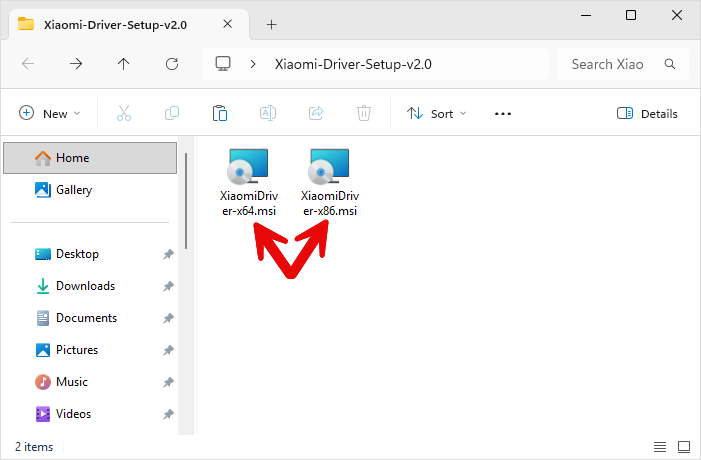
Task: Close the Xiaomi-Driver-Setup-v2.0 tab
Action: pos(228,24)
